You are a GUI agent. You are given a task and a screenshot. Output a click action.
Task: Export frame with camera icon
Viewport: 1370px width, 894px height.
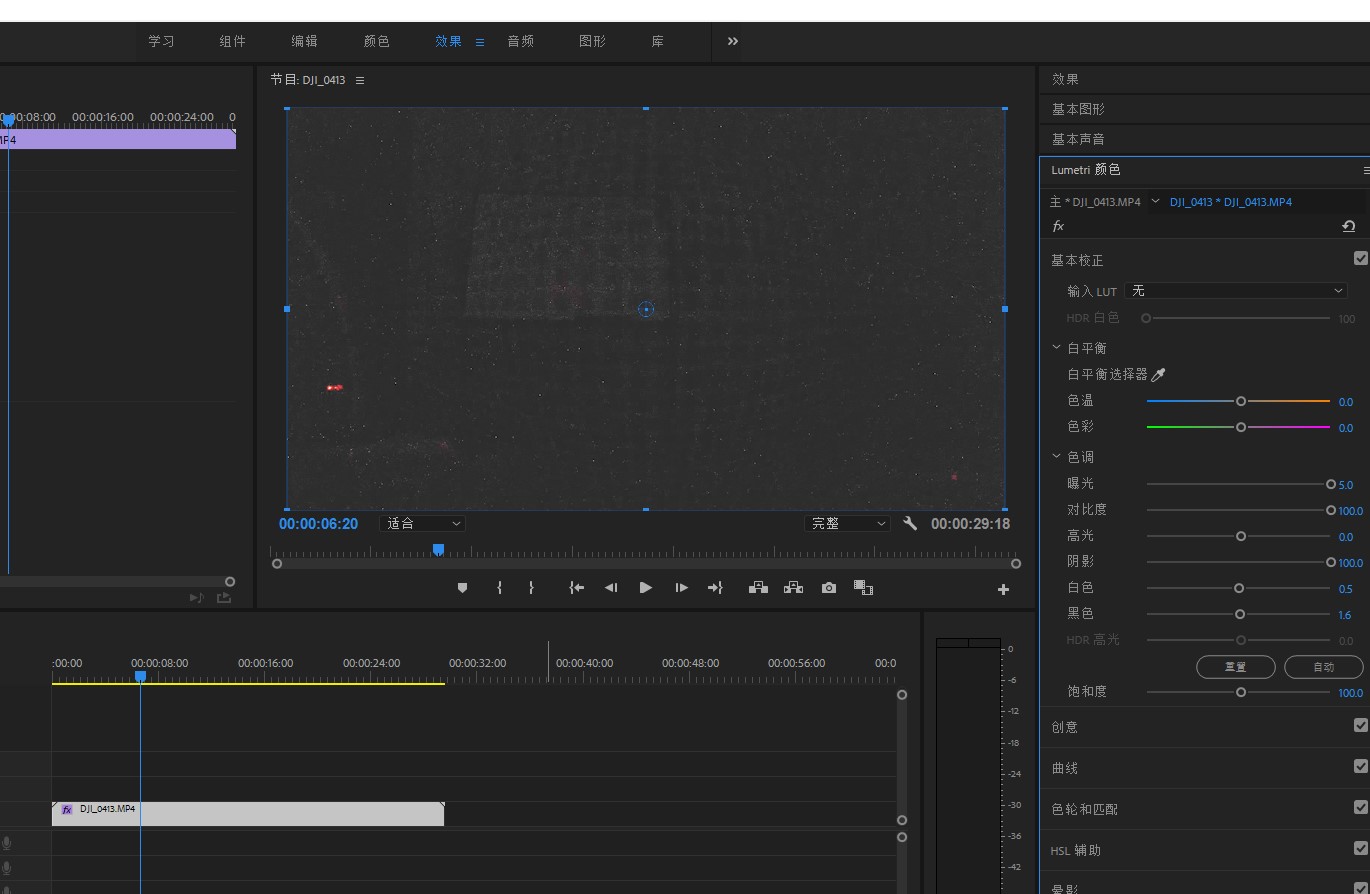coord(828,588)
